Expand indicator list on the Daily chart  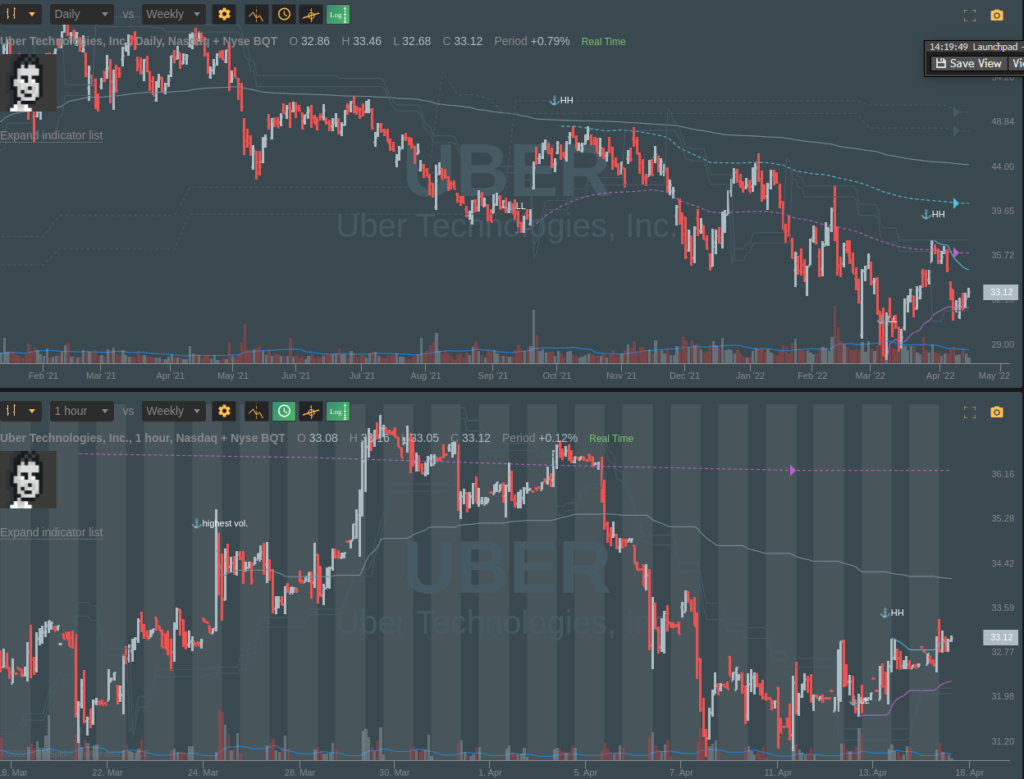pyautogui.click(x=52, y=135)
